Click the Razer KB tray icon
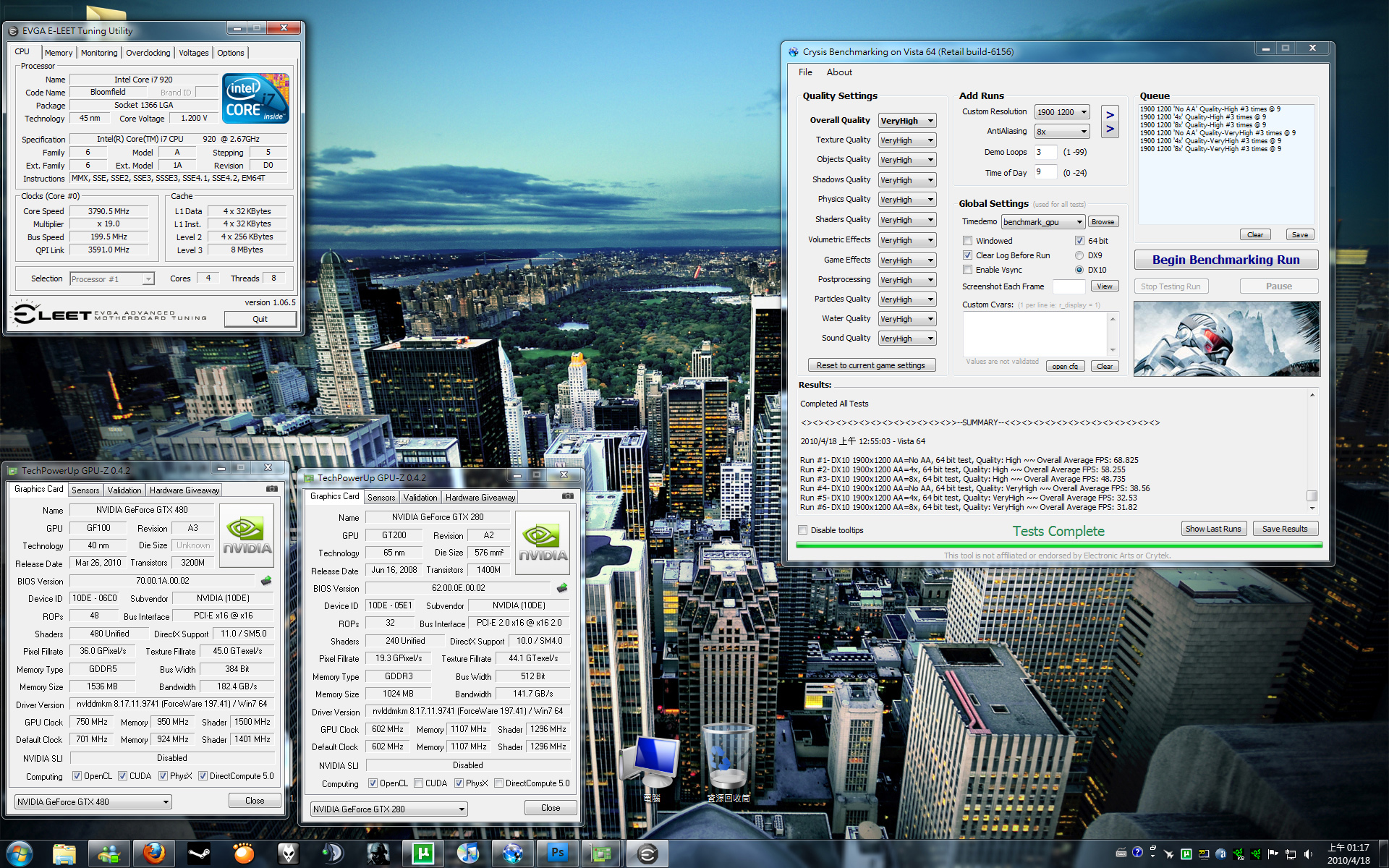This screenshot has height=868, width=1389. coord(1239,854)
